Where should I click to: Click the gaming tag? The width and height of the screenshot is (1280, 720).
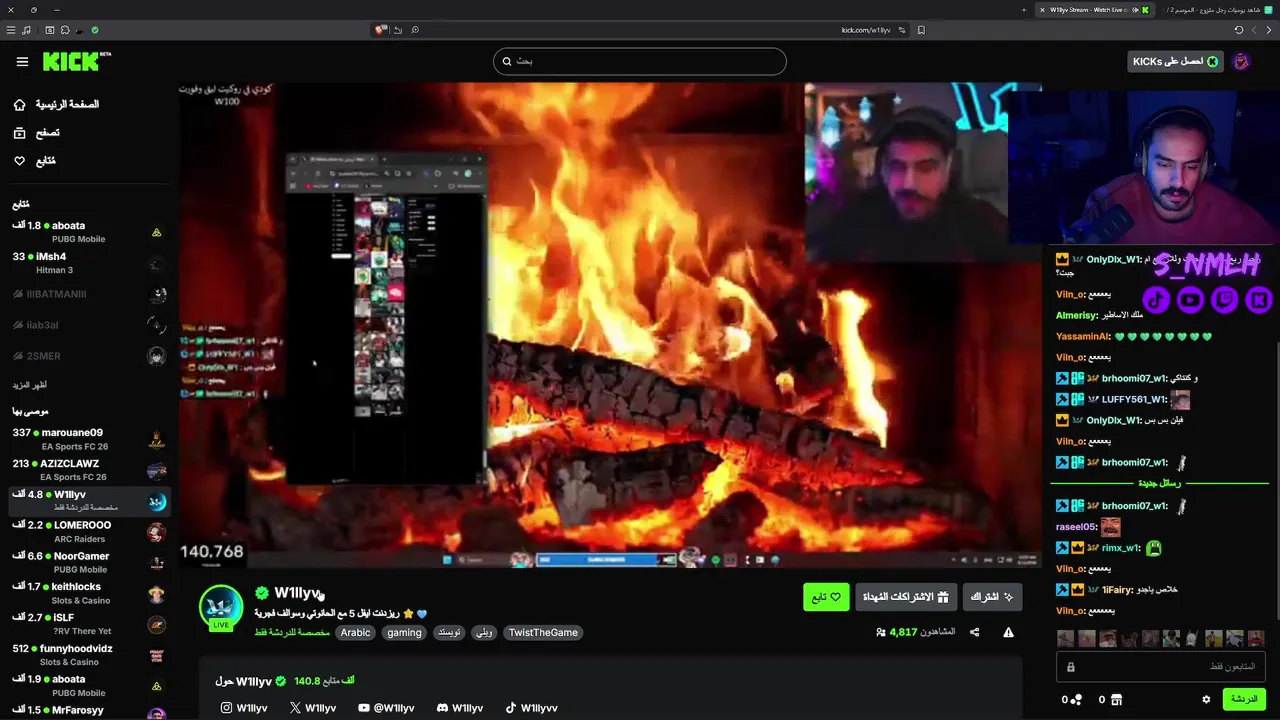click(x=404, y=632)
